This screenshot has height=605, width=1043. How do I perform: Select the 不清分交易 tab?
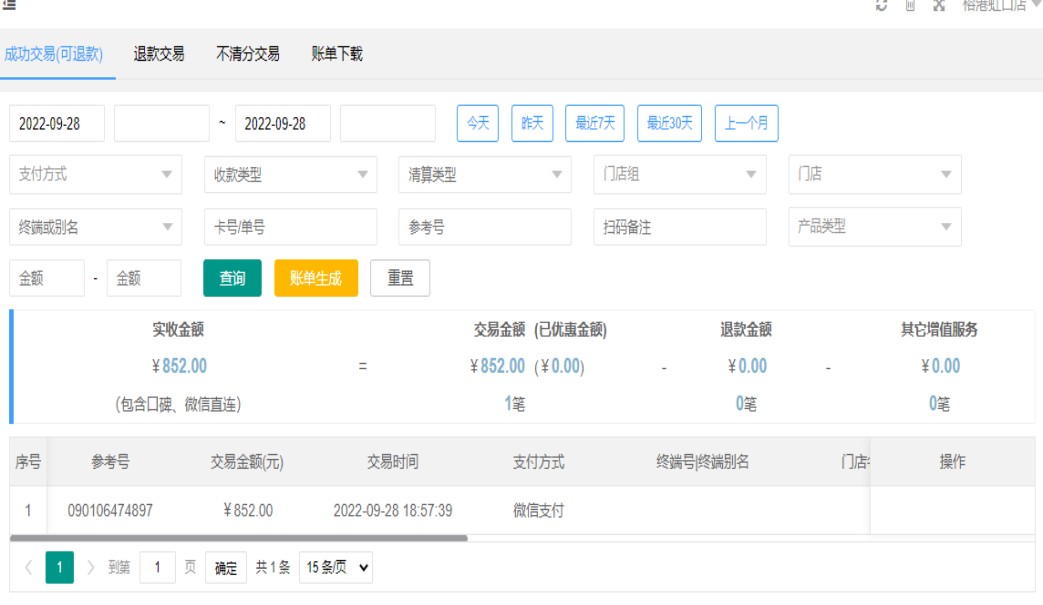248,54
